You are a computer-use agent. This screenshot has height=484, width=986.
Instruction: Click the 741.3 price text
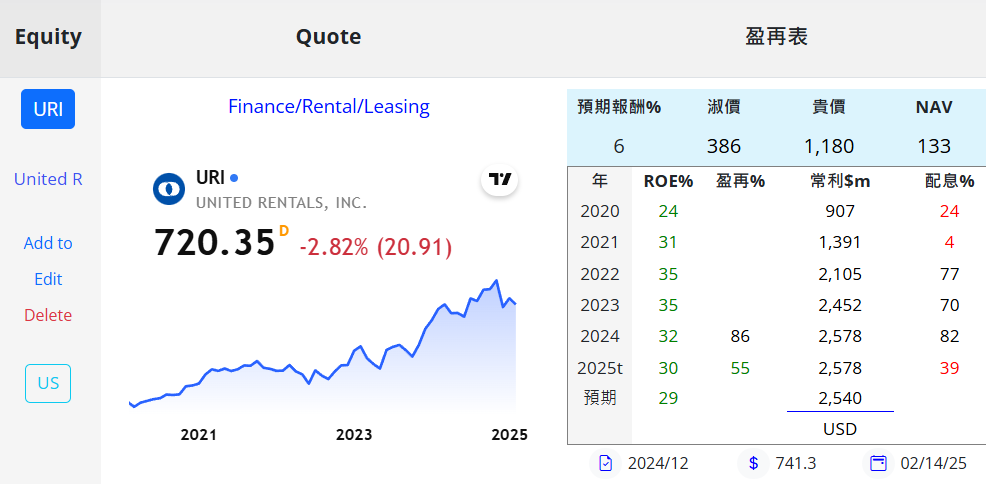795,464
